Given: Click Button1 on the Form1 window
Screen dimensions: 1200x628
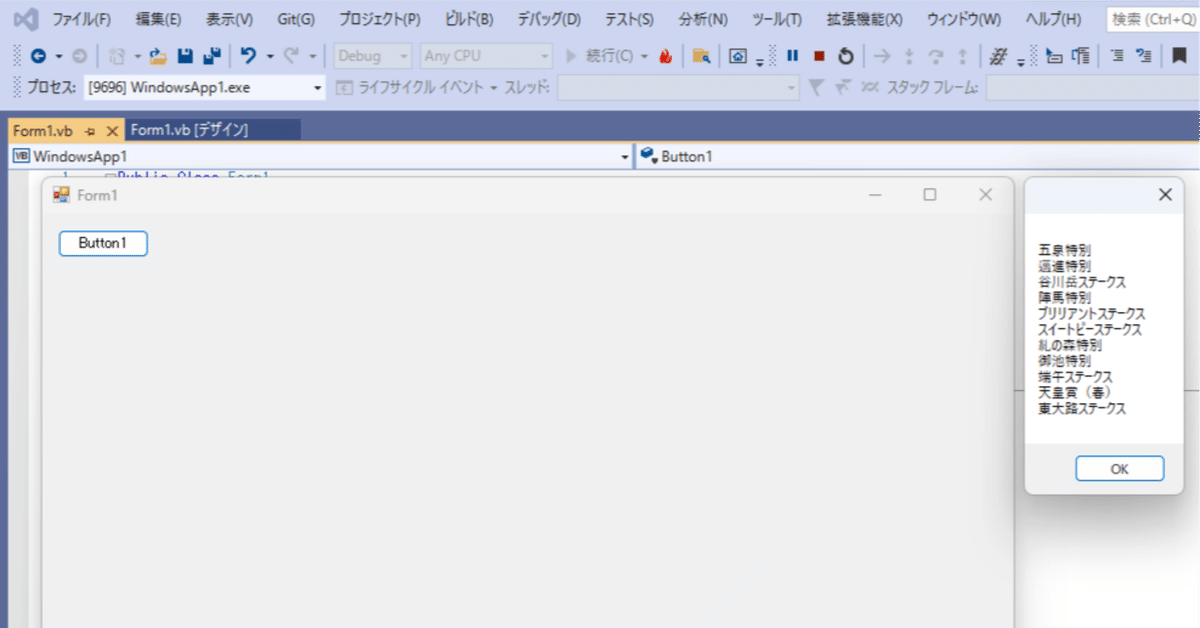Looking at the screenshot, I should point(103,243).
